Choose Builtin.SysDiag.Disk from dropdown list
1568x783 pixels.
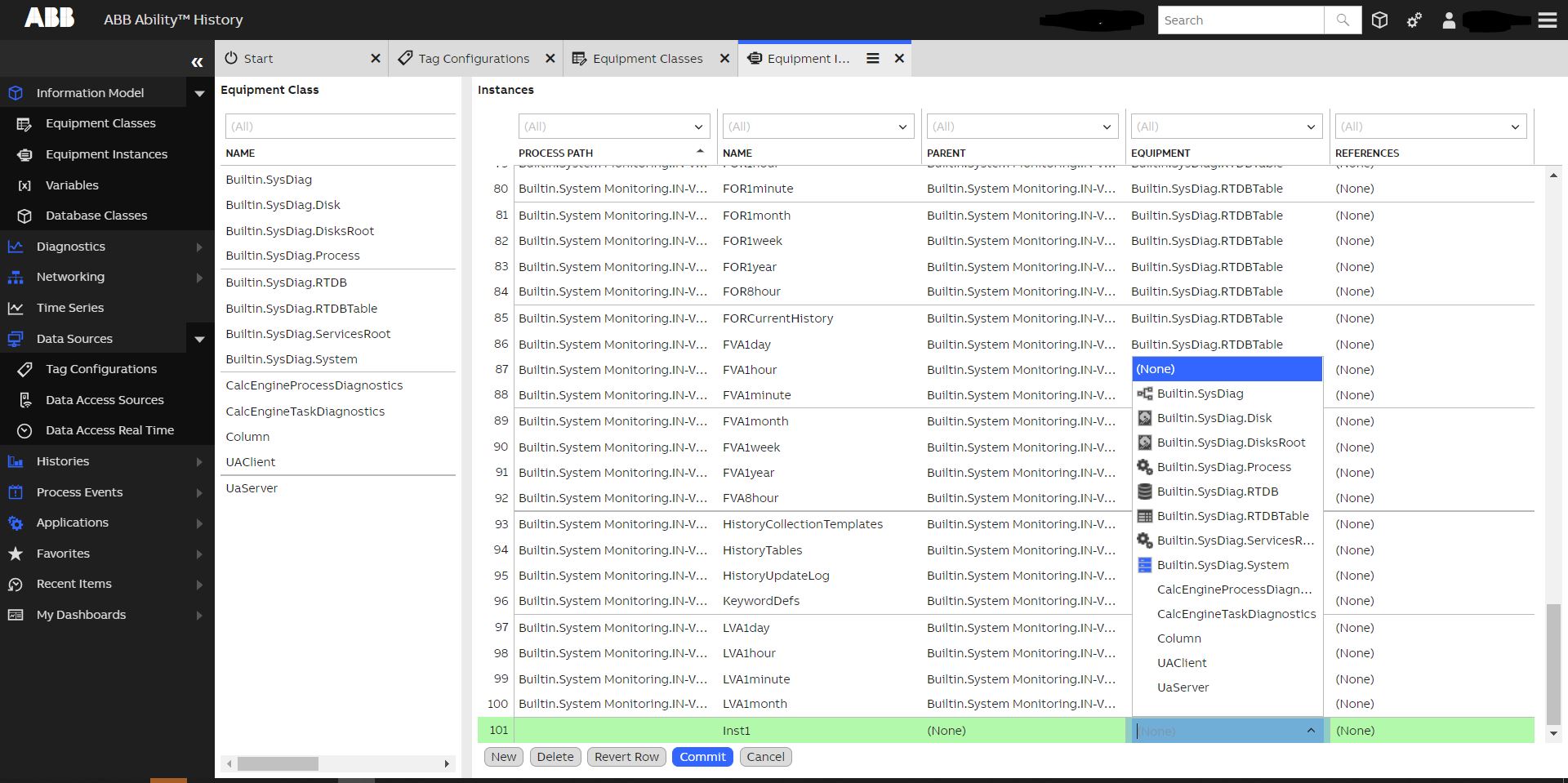click(x=1227, y=418)
